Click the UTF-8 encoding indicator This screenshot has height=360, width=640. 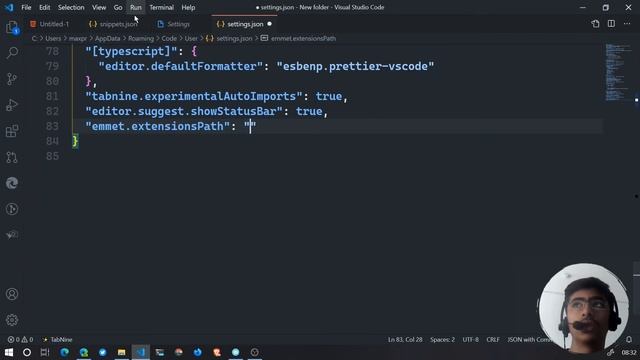470,340
